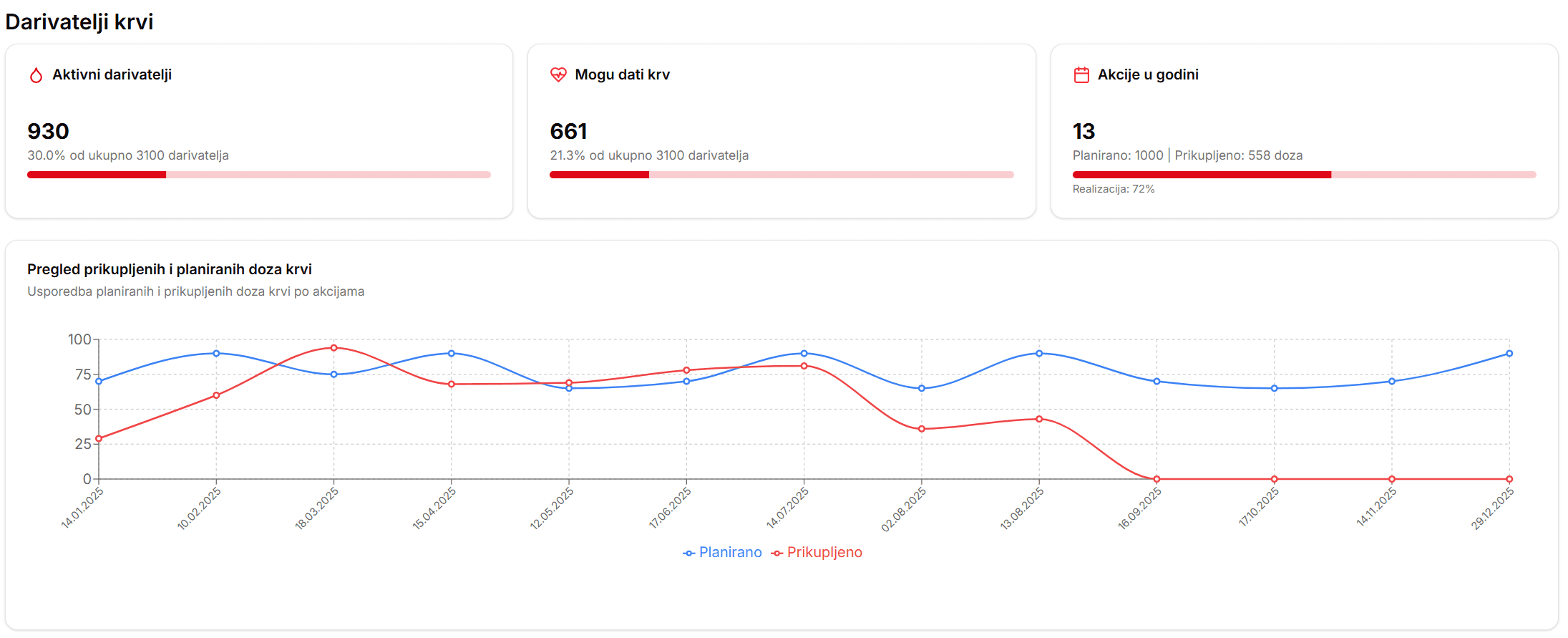Click the Aktivni darivatelji progress bar
This screenshot has height=638, width=1568.
tap(258, 175)
